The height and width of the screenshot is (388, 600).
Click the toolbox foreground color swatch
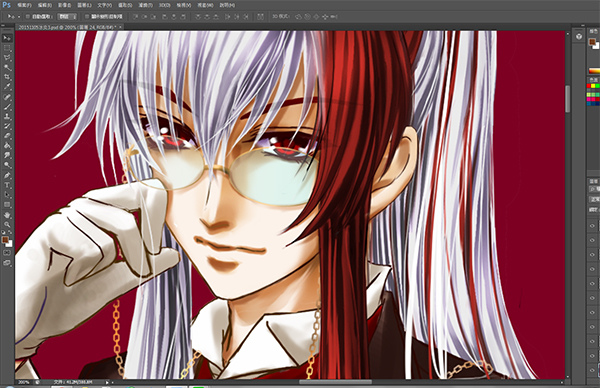point(5,240)
